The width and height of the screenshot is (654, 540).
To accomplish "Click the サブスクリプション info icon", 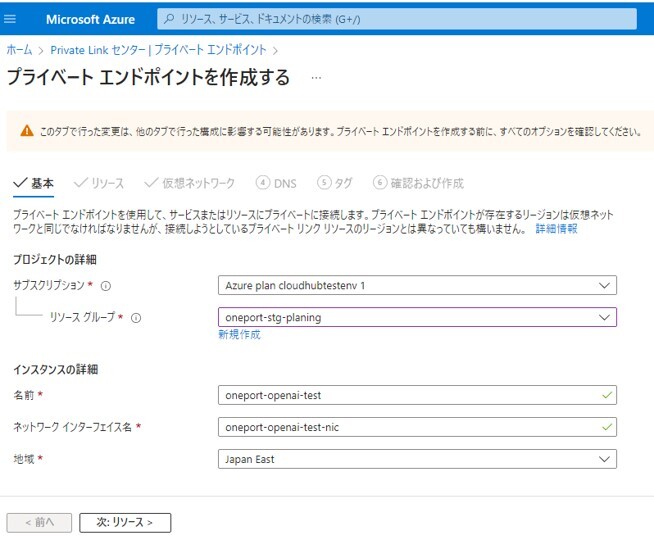I will coord(106,286).
